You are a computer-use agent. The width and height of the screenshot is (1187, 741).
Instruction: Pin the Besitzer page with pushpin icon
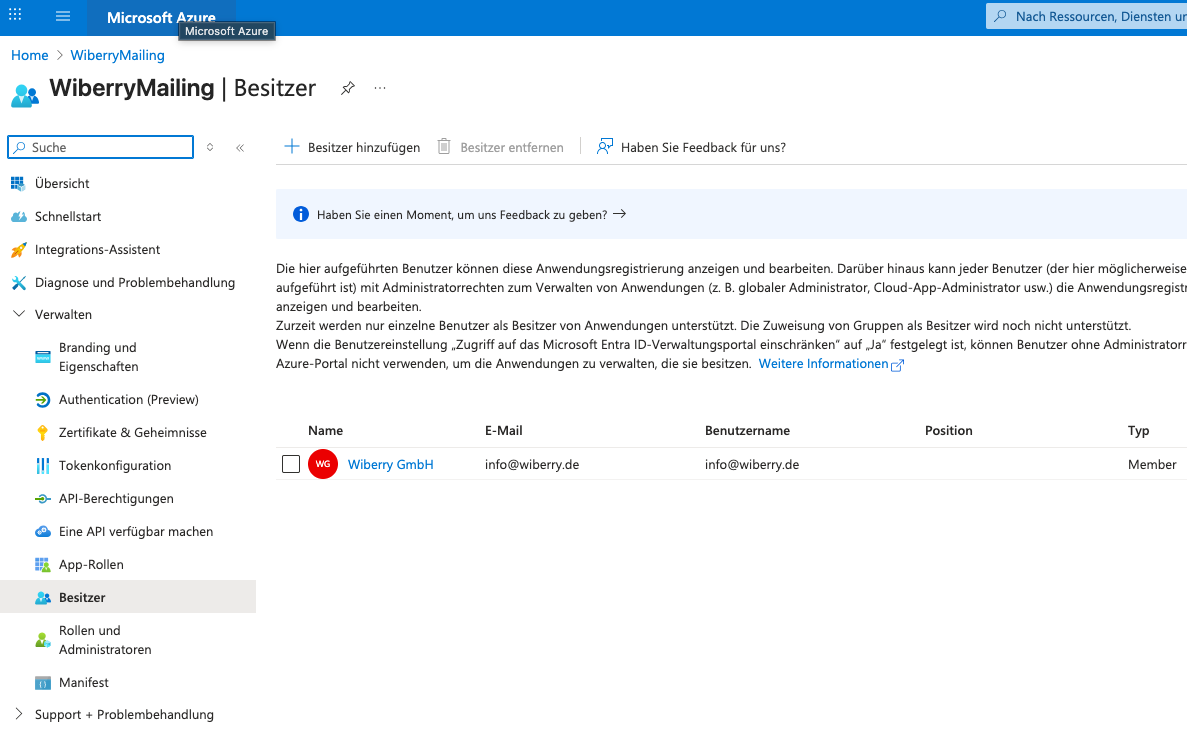click(x=347, y=88)
